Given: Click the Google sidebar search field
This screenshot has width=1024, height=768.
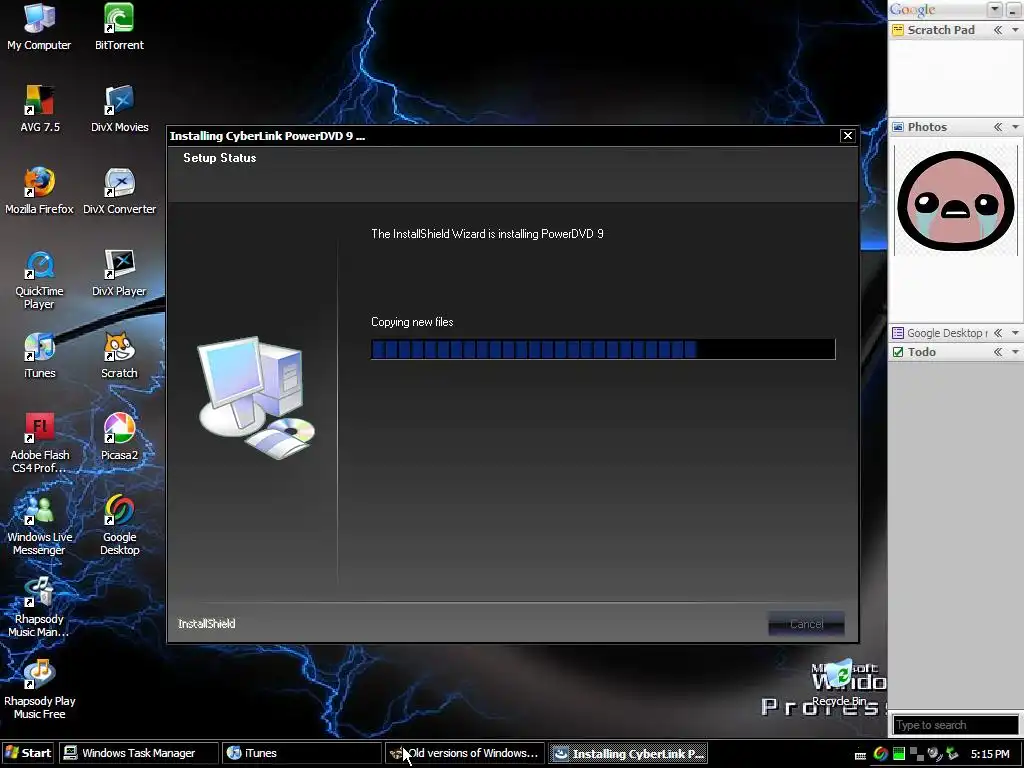Looking at the screenshot, I should coord(955,725).
